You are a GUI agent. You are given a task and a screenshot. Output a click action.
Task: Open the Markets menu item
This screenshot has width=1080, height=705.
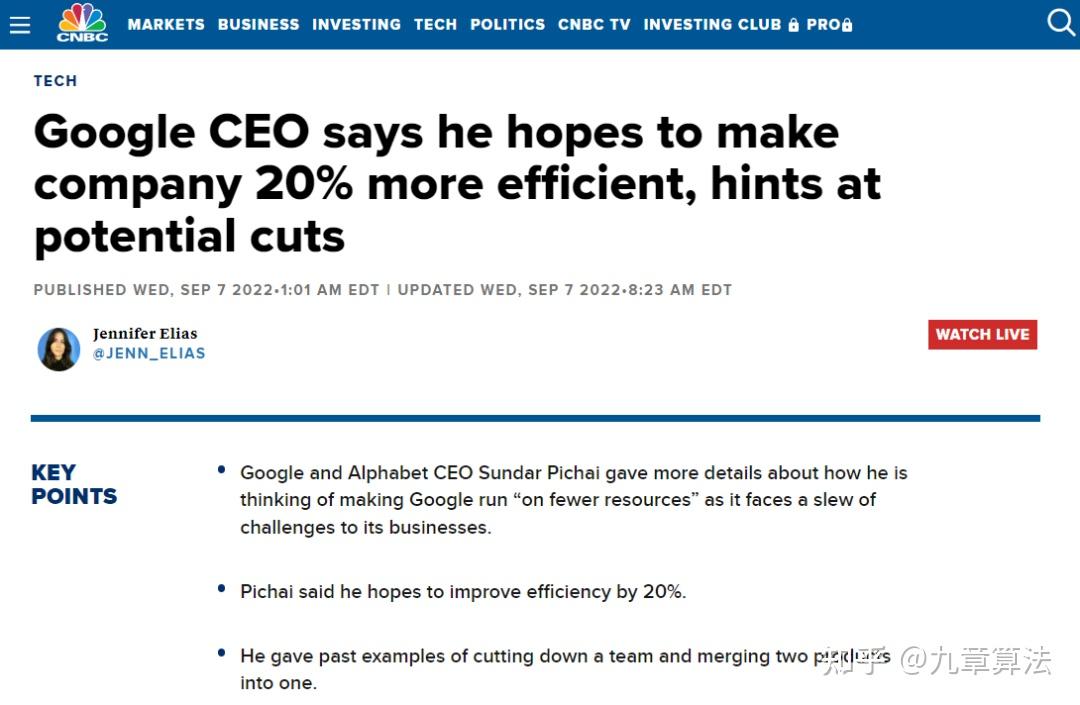pyautogui.click(x=166, y=25)
